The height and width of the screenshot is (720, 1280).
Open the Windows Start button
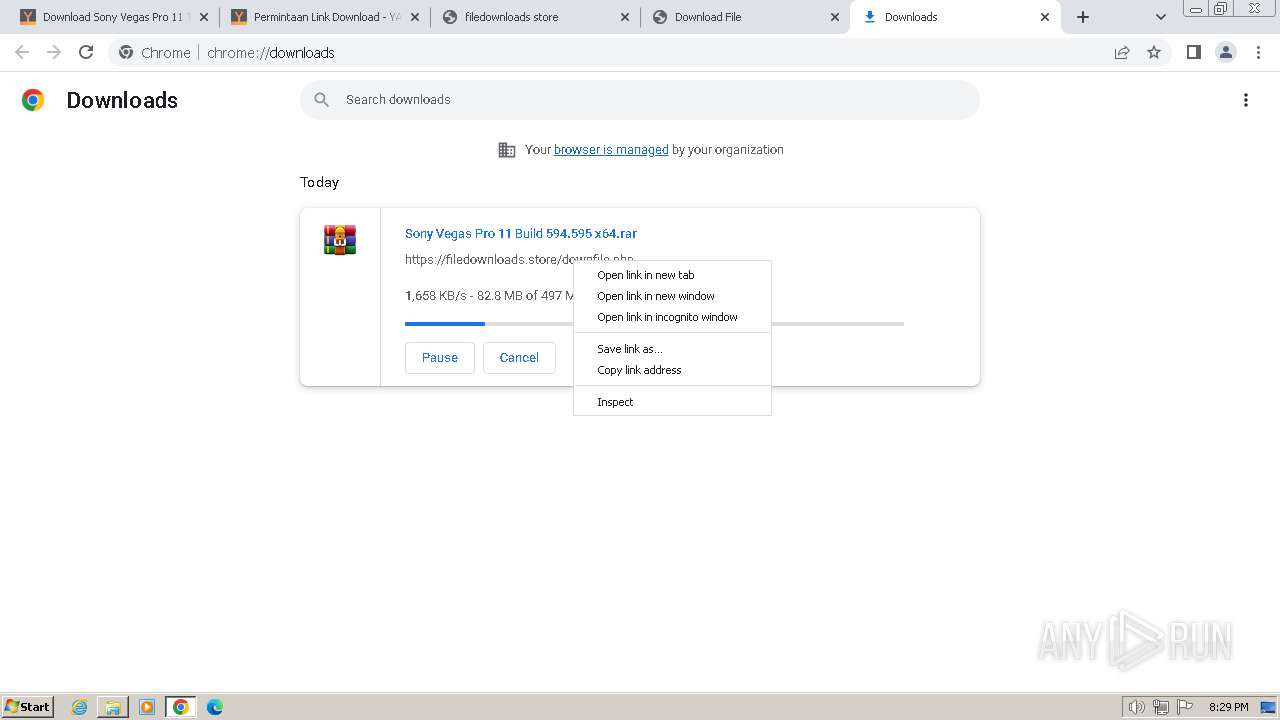pos(28,707)
